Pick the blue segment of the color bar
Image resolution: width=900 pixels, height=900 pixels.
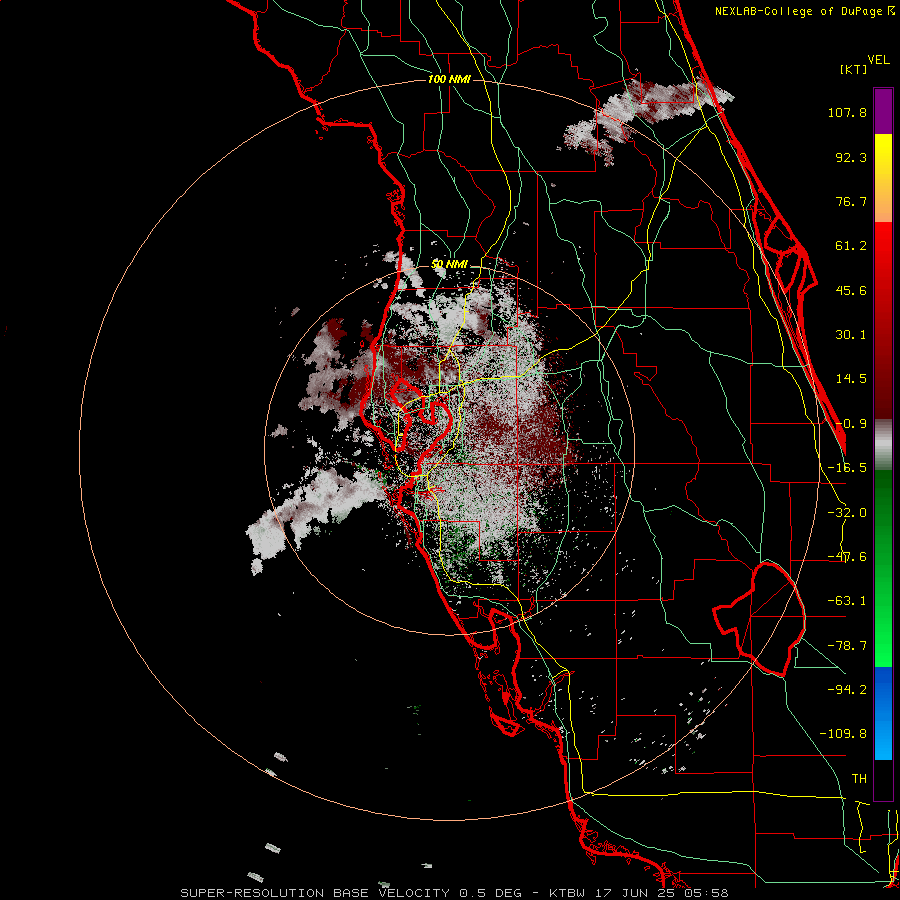click(x=883, y=713)
